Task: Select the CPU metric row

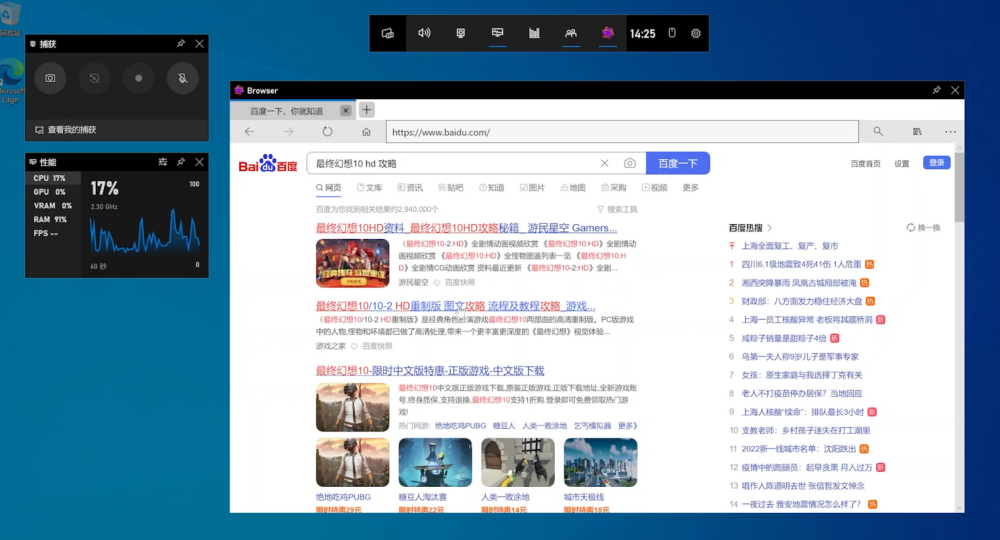Action: click(x=52, y=178)
